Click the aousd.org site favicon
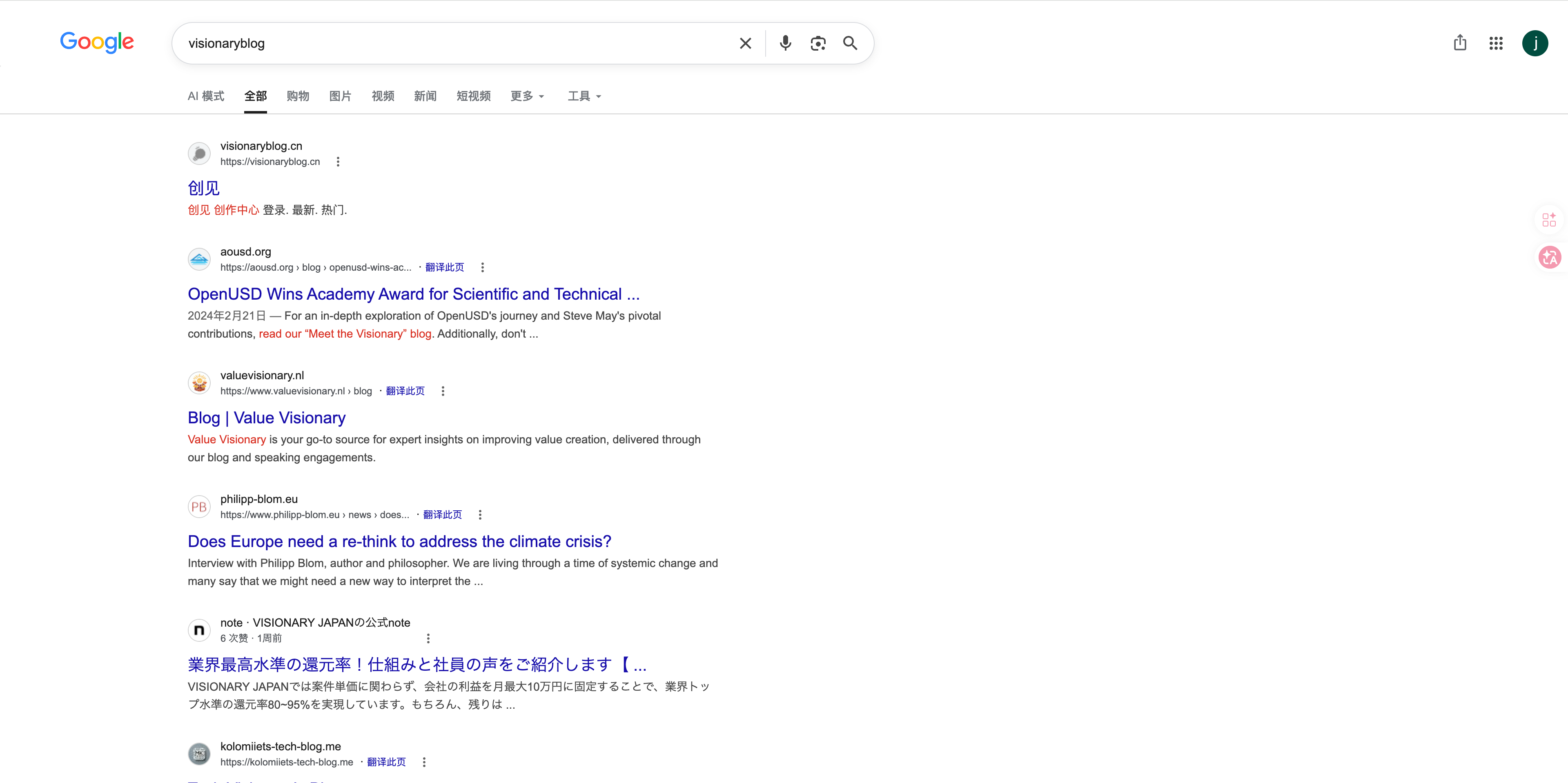 pos(199,260)
